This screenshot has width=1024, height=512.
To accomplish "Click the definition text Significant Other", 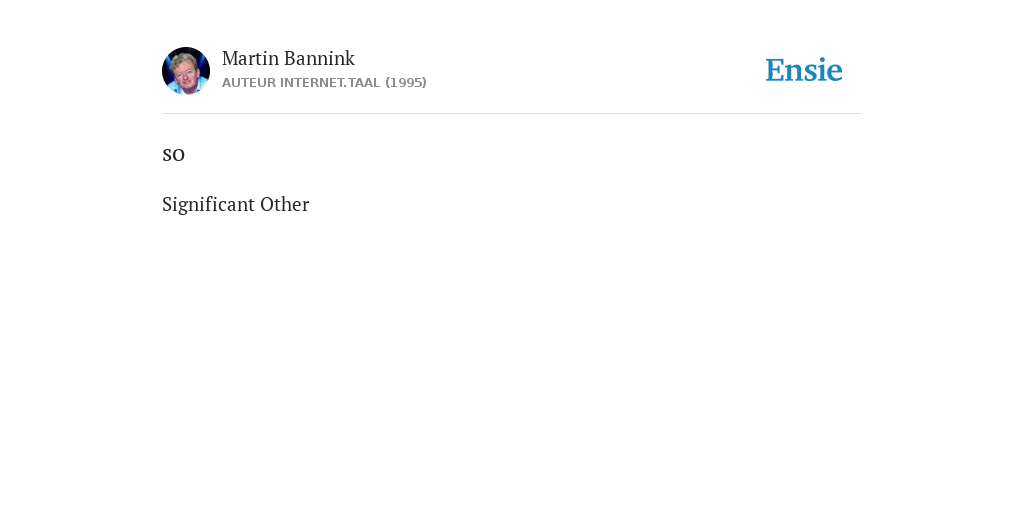I will coord(236,204).
